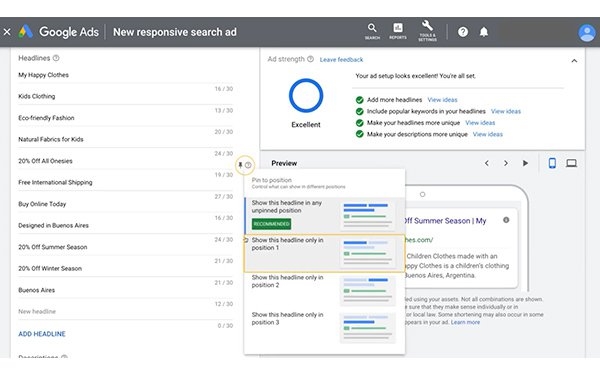
Task: Click the help icon beside the pin
Action: click(x=248, y=165)
